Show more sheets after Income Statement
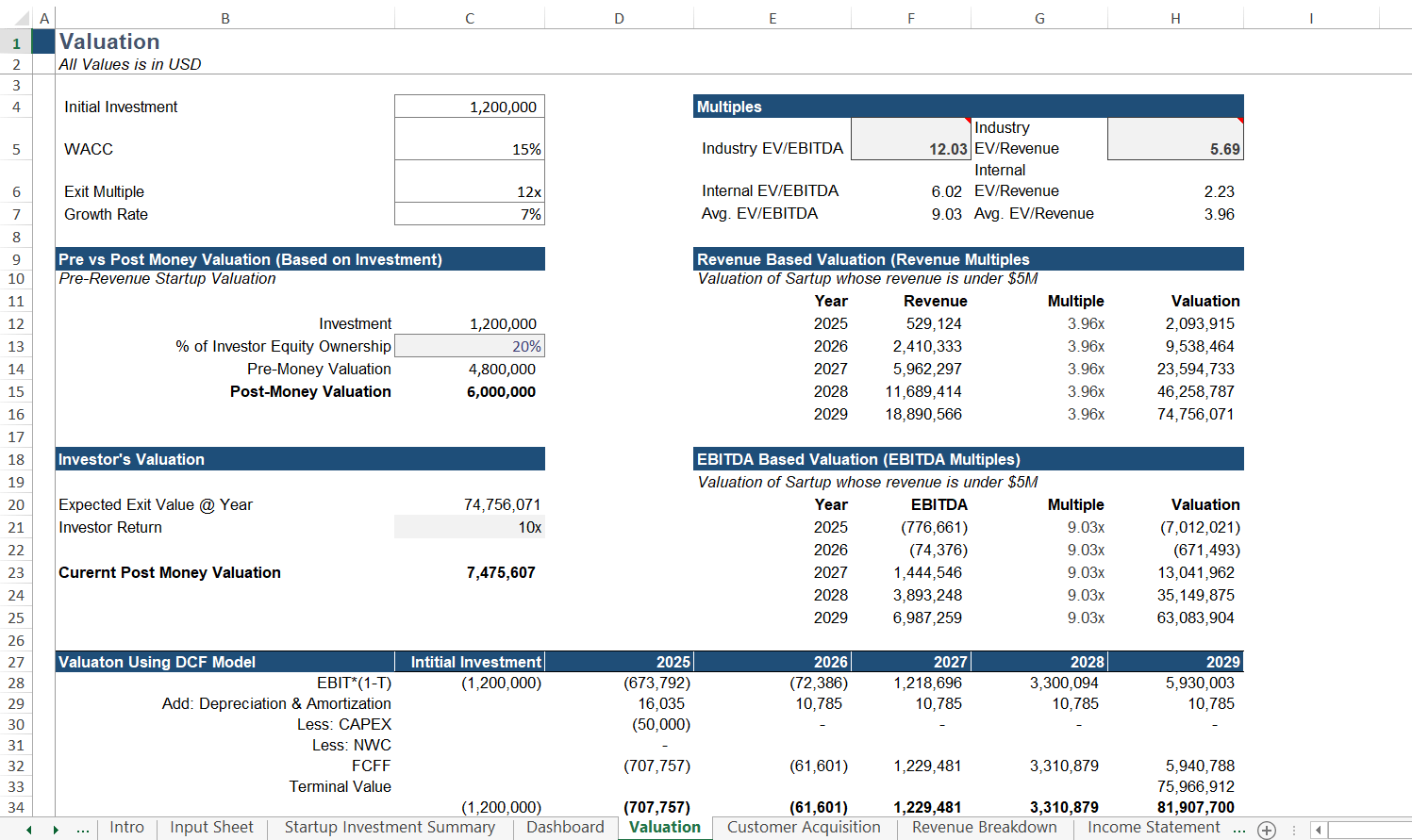The image size is (1412, 840). (1238, 830)
